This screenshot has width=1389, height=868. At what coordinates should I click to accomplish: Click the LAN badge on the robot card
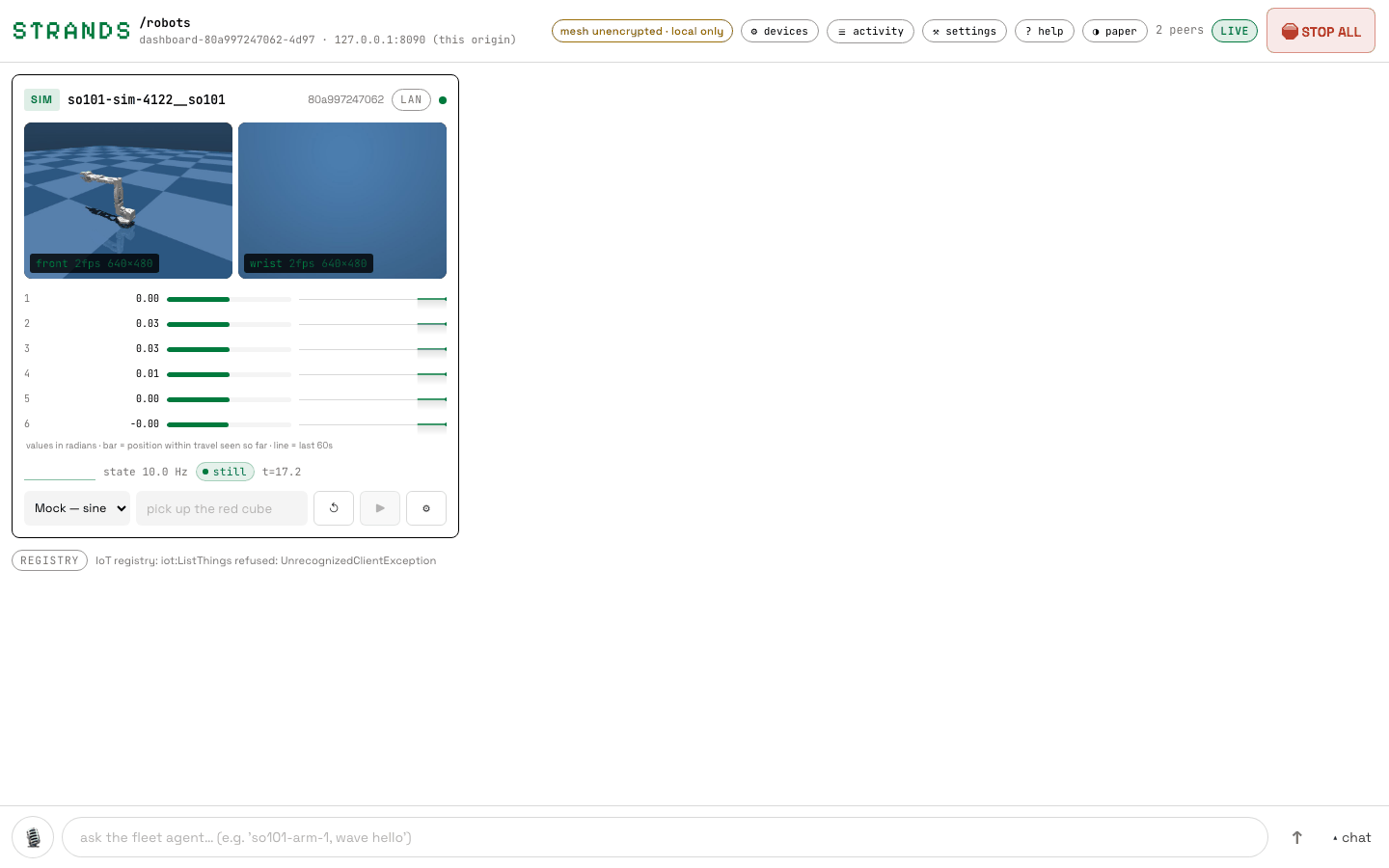point(411,100)
